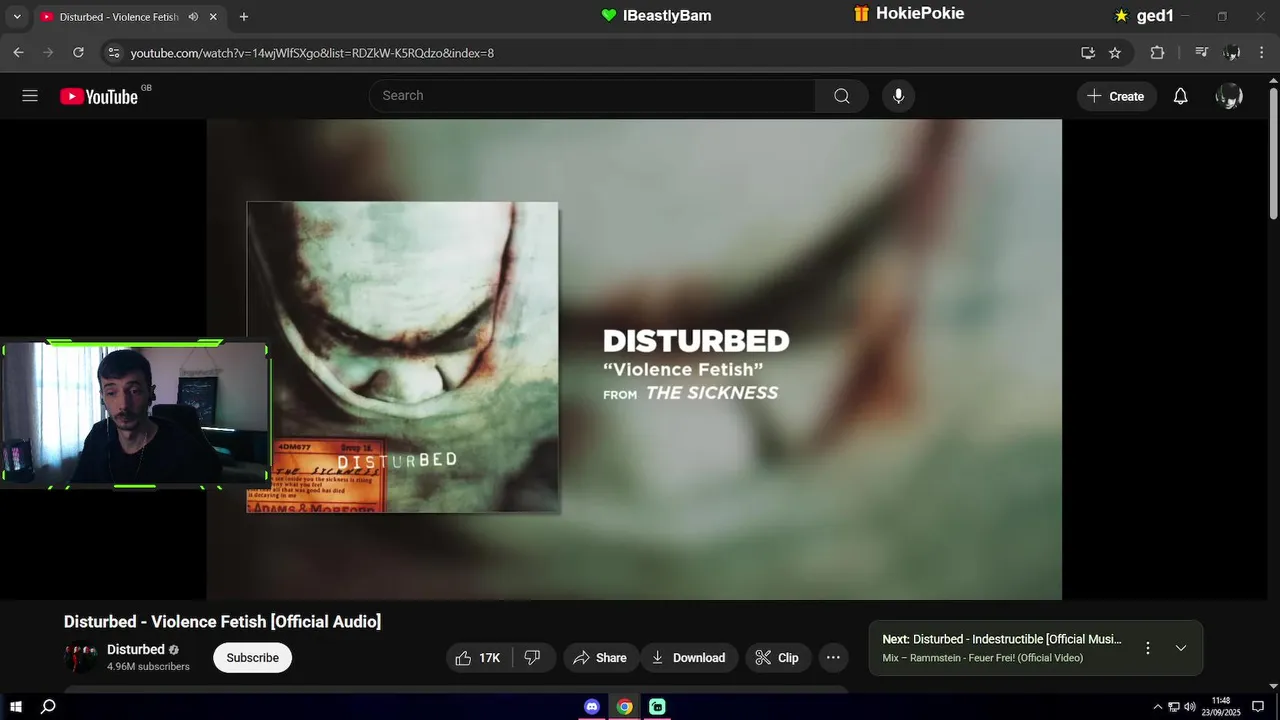Click the video player area
Image resolution: width=1280 pixels, height=720 pixels.
[634, 360]
